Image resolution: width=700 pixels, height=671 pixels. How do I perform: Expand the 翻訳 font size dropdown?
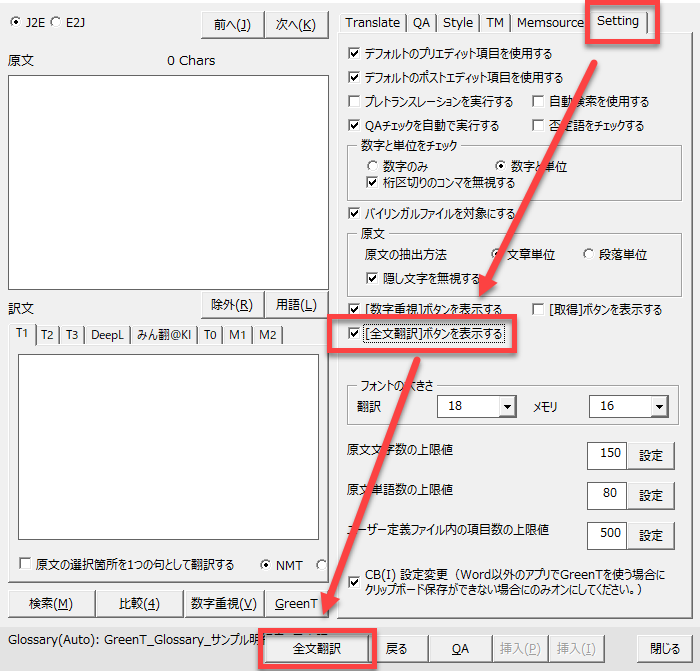tap(507, 407)
